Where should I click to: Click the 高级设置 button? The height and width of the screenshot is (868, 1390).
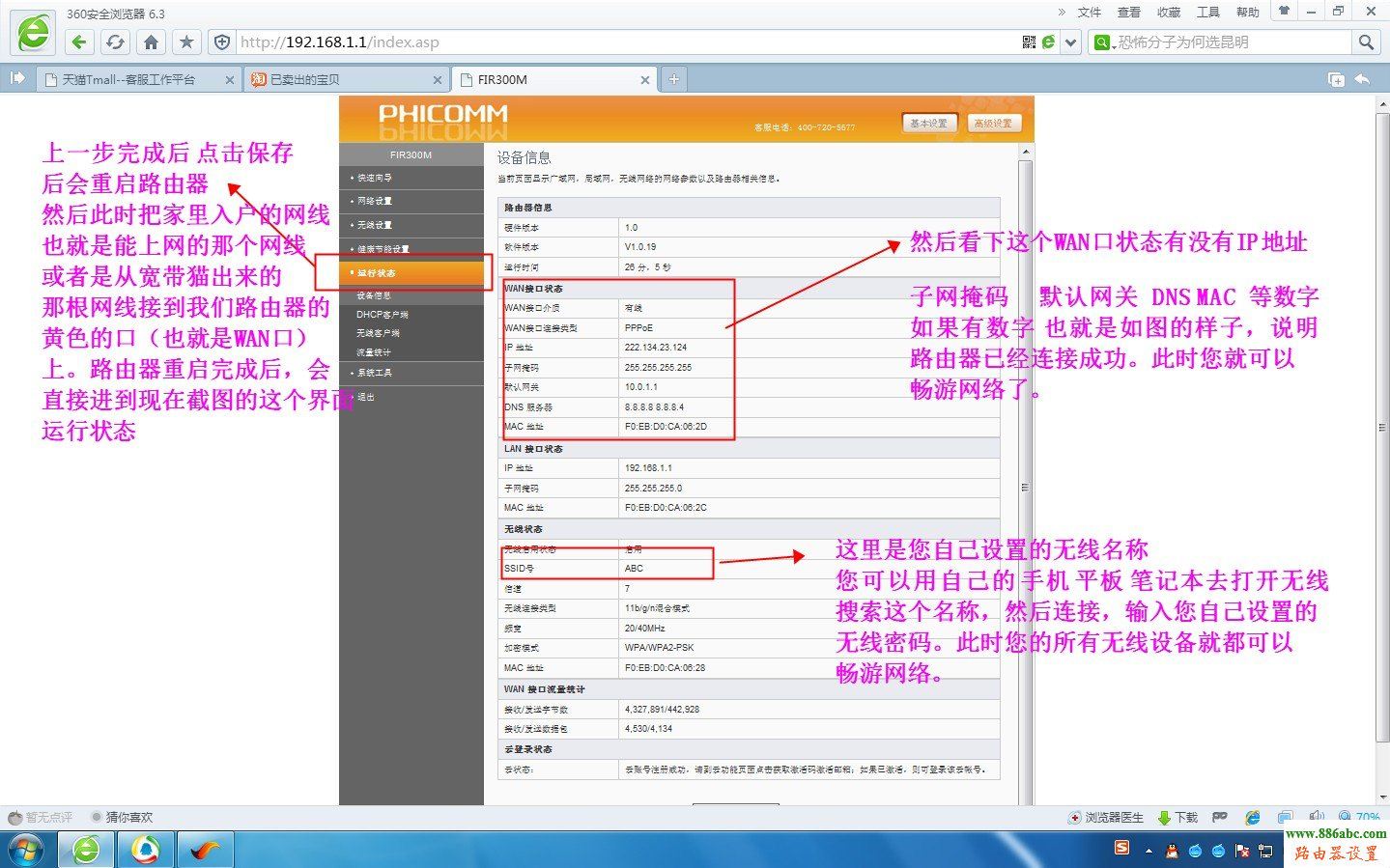pyautogui.click(x=994, y=123)
